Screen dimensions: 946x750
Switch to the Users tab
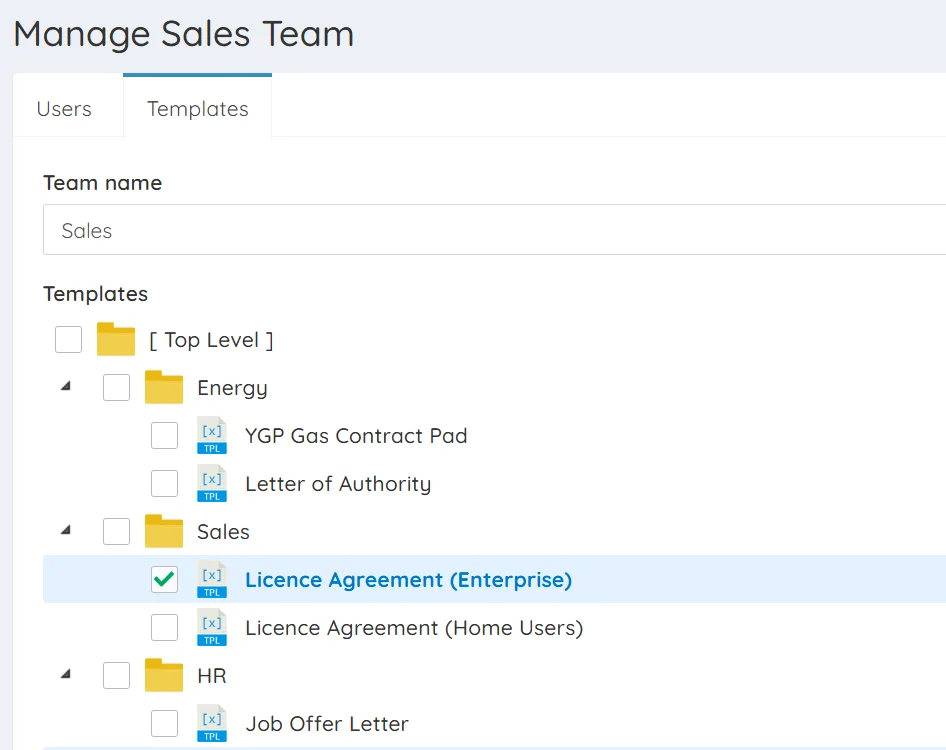(x=64, y=109)
